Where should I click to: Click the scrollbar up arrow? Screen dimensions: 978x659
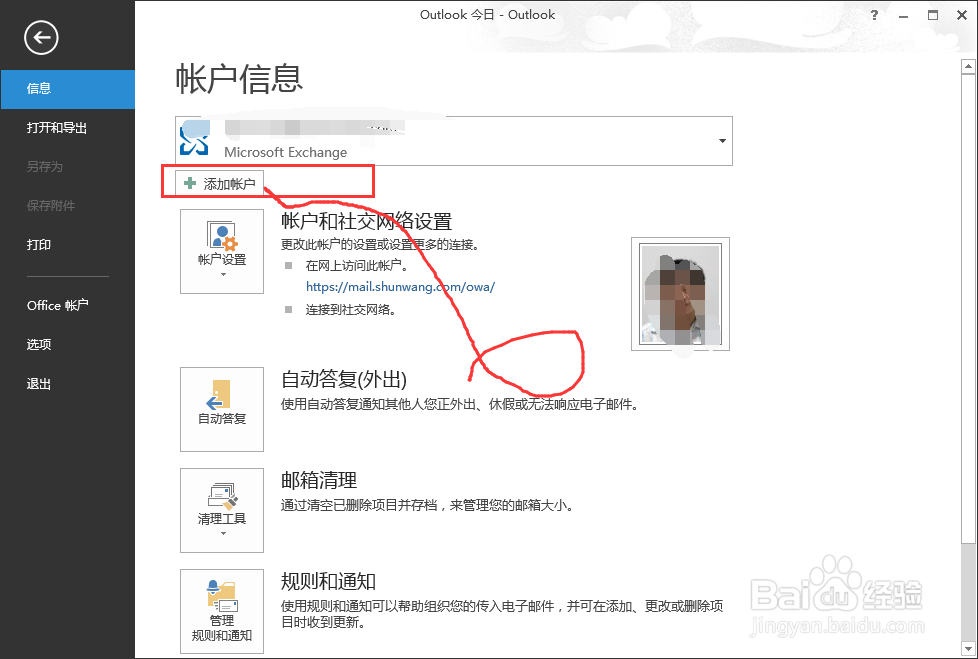[x=969, y=66]
